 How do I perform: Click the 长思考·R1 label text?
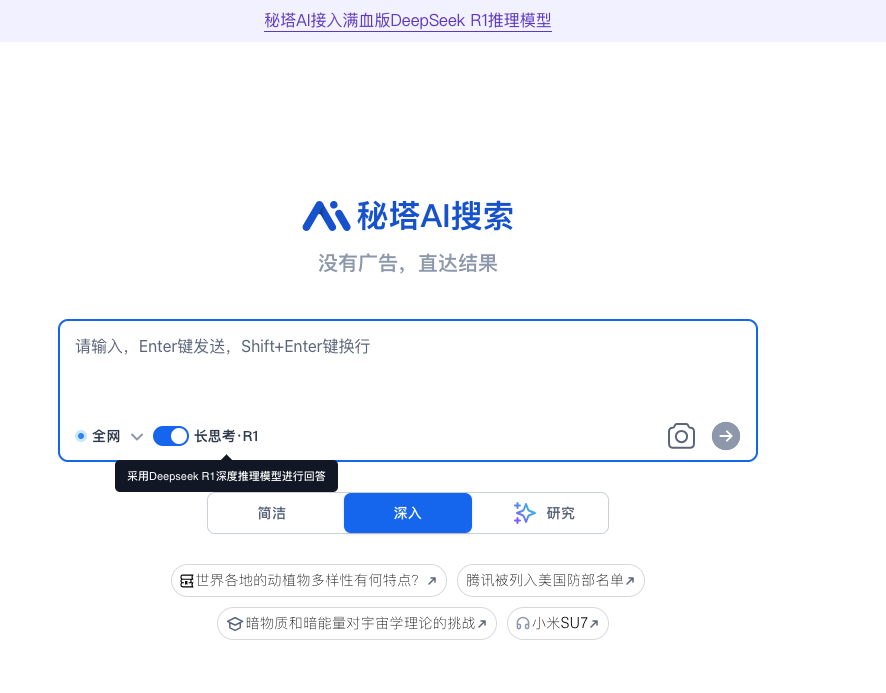pyautogui.click(x=226, y=436)
